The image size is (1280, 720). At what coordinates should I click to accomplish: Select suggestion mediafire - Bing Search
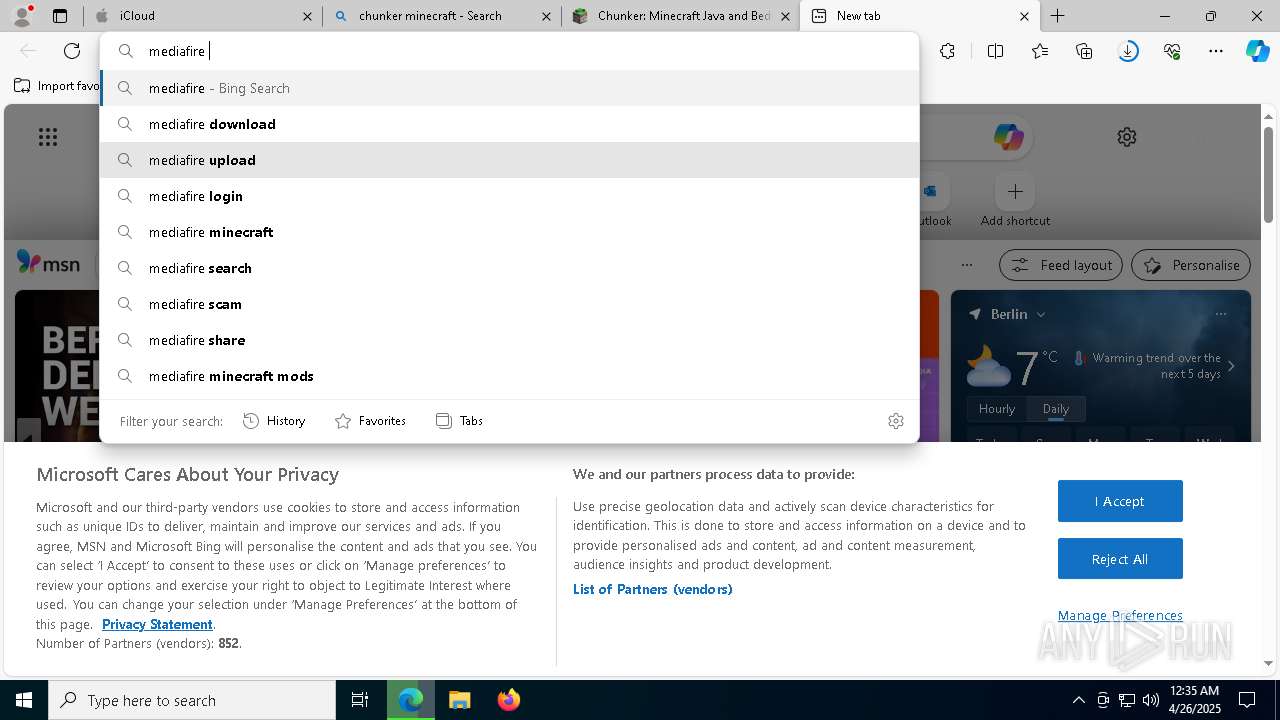pyautogui.click(x=509, y=88)
